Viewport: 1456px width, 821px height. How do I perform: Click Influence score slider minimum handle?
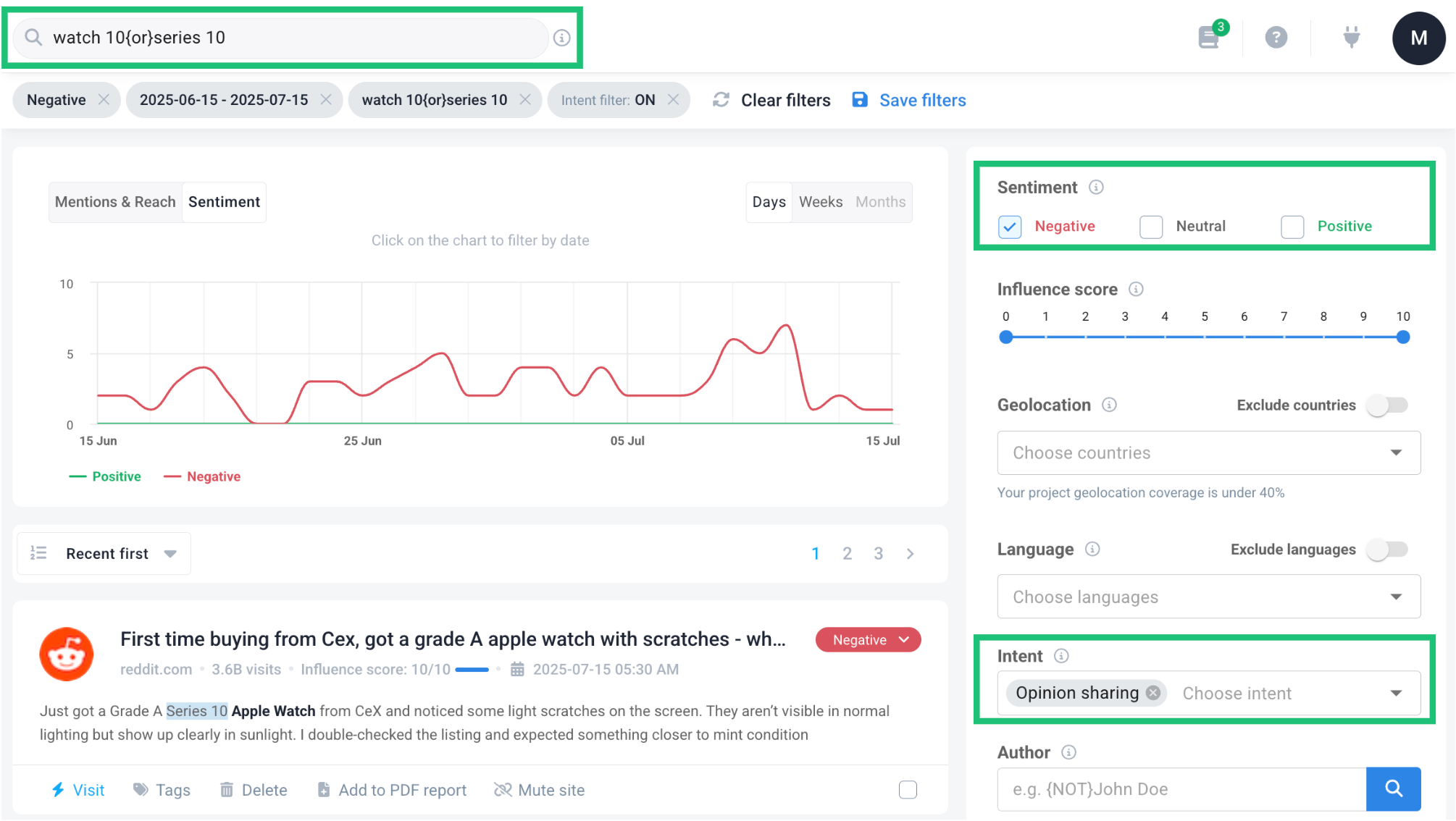pos(1005,337)
